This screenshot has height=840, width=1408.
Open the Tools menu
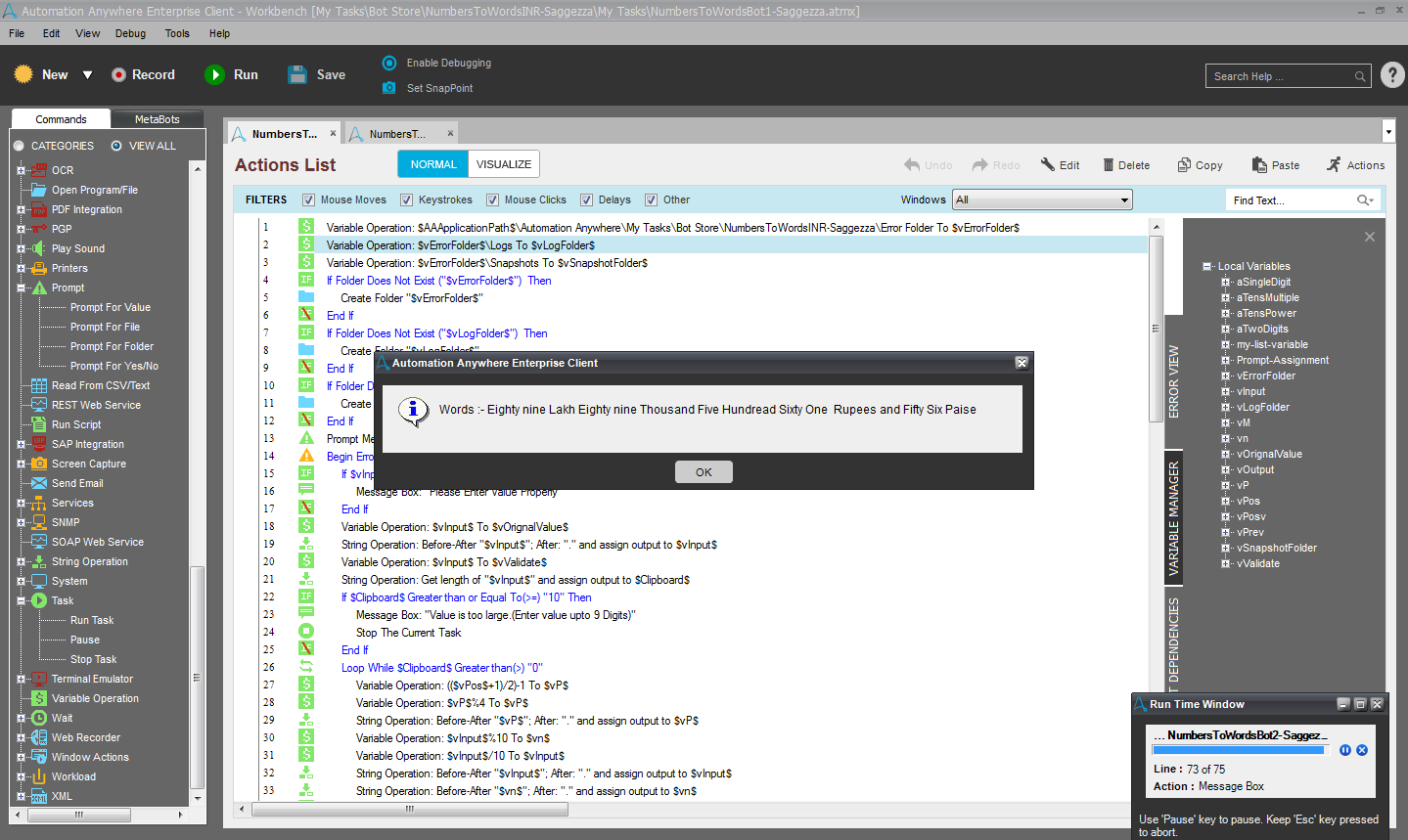pyautogui.click(x=177, y=33)
